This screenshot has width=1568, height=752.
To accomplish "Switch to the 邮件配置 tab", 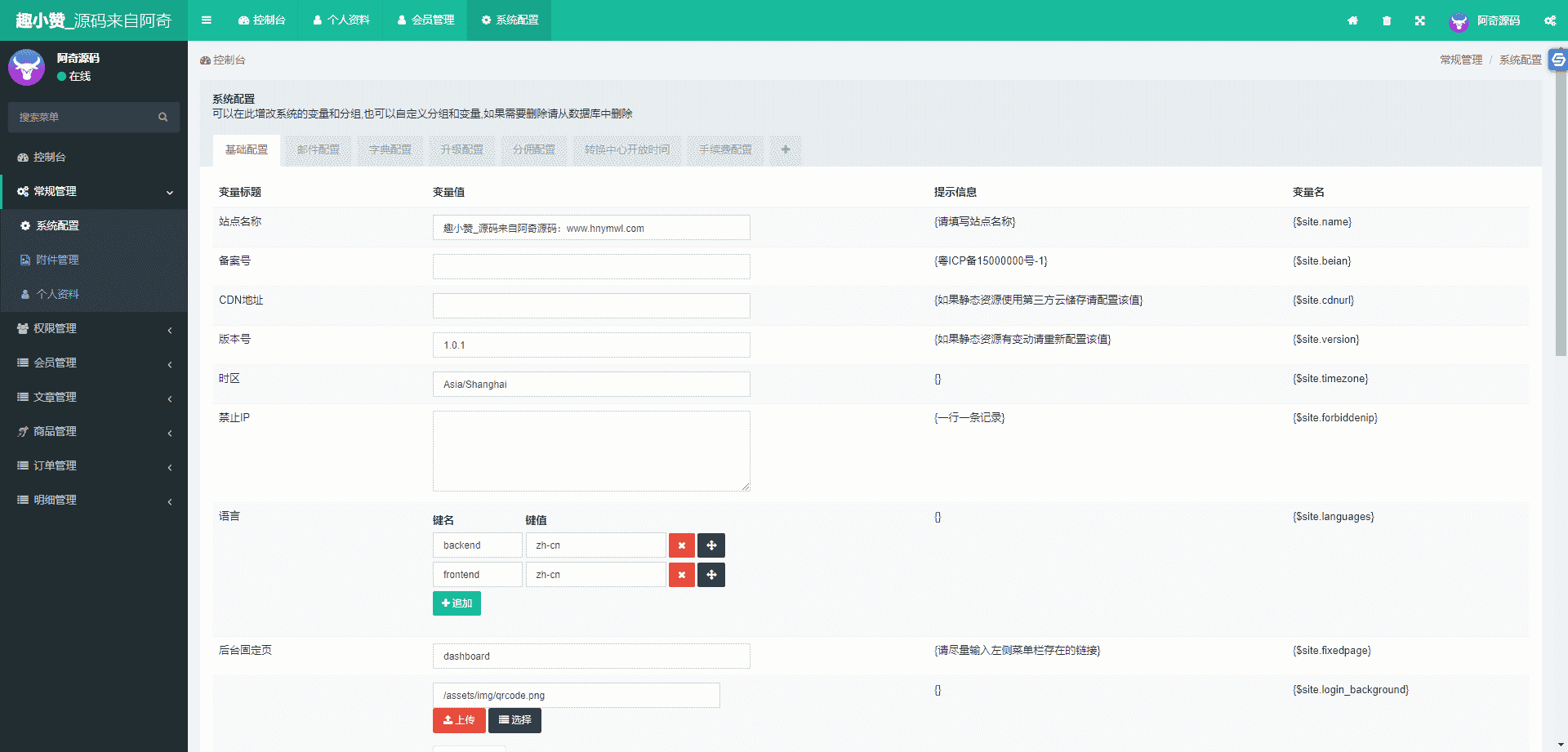I will [x=318, y=150].
